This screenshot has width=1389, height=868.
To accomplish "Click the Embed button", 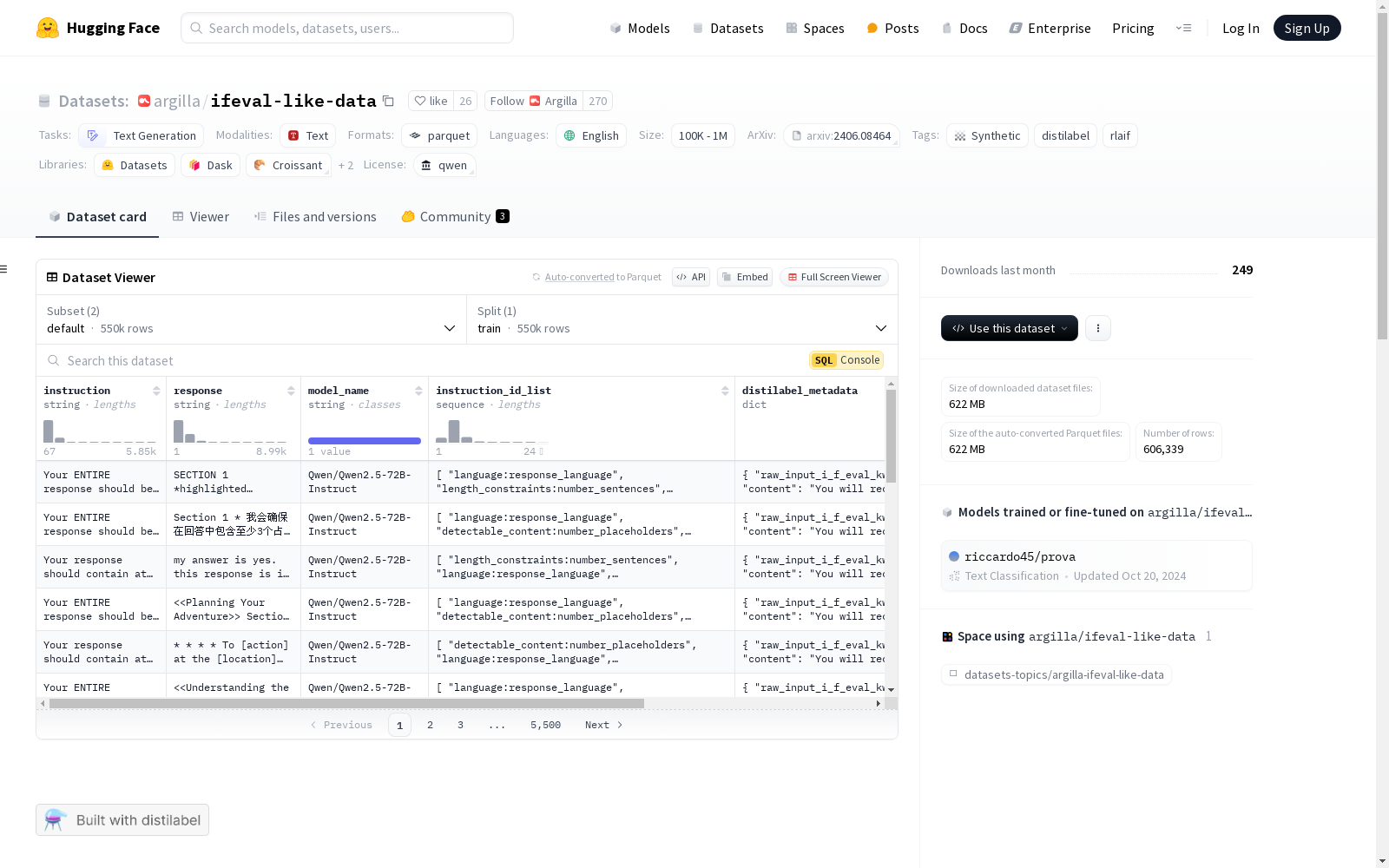I will point(745,277).
